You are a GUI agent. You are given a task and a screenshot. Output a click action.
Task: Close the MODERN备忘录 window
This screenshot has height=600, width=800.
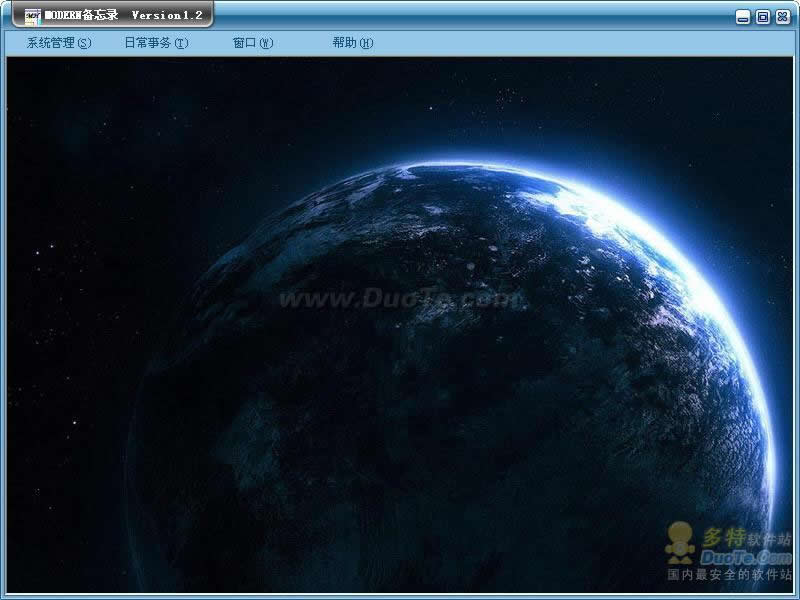coord(783,17)
